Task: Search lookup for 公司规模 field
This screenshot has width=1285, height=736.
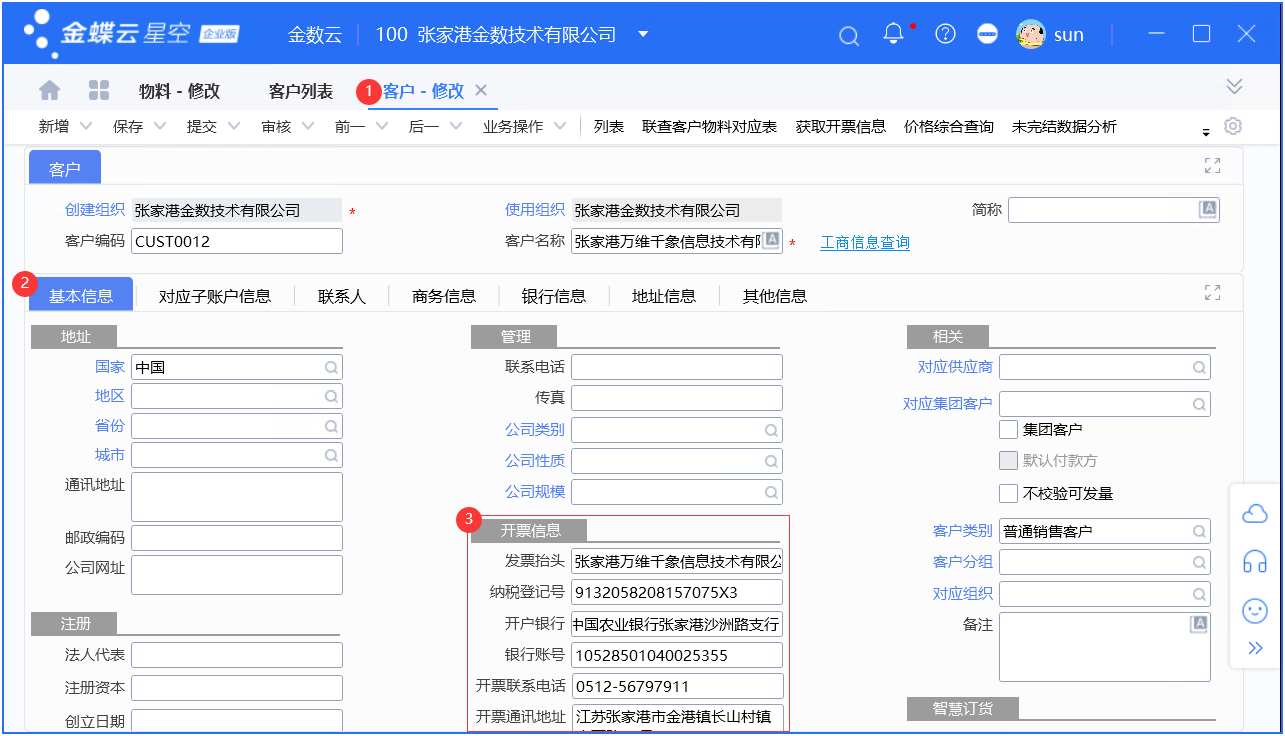Action: [771, 492]
